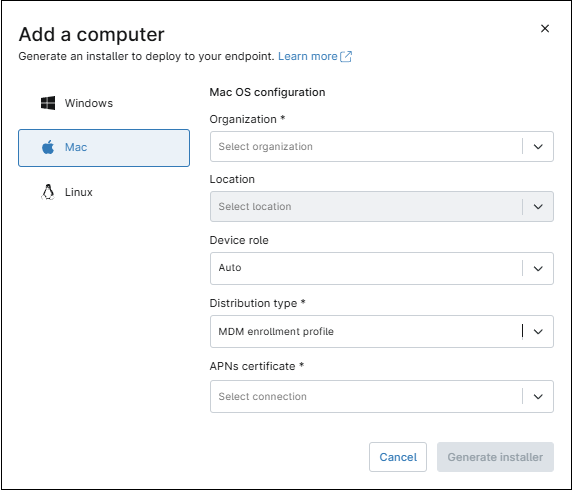Click the Add a computer title
The image size is (572, 490).
(x=92, y=35)
